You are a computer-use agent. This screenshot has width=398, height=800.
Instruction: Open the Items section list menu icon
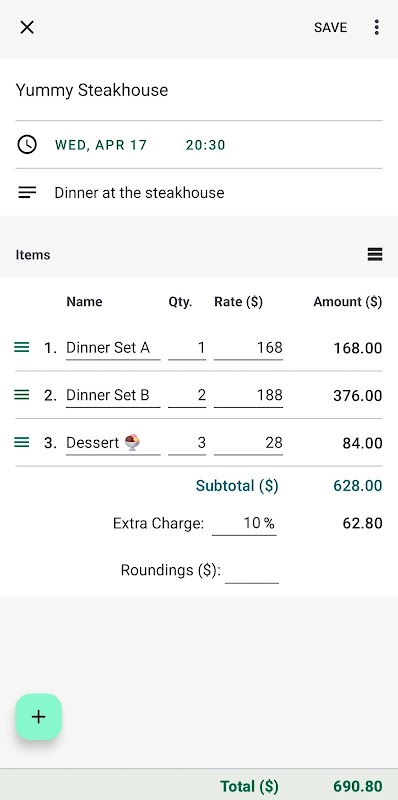(375, 254)
